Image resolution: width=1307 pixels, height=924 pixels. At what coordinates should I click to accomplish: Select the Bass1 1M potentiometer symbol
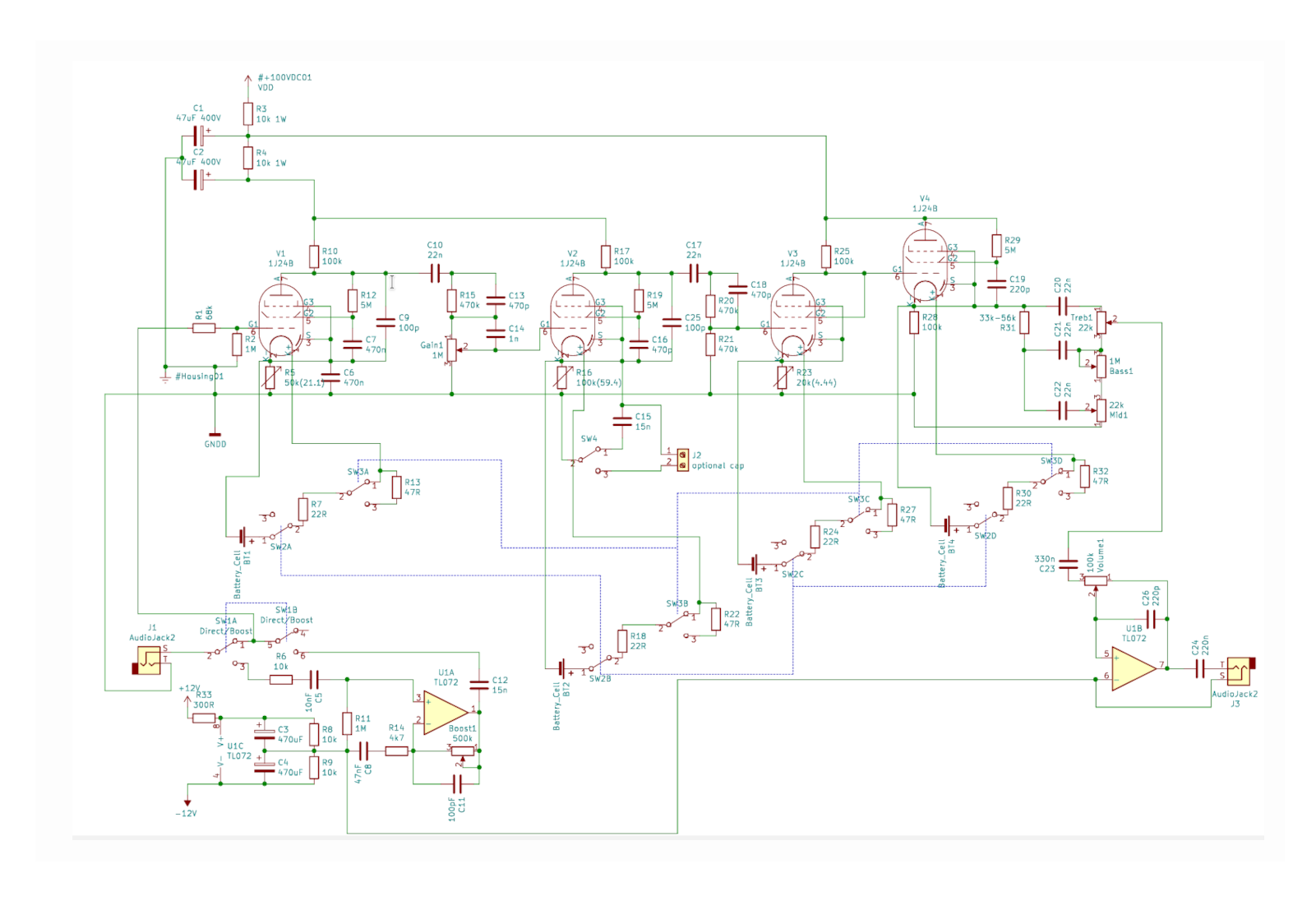pos(1099,366)
